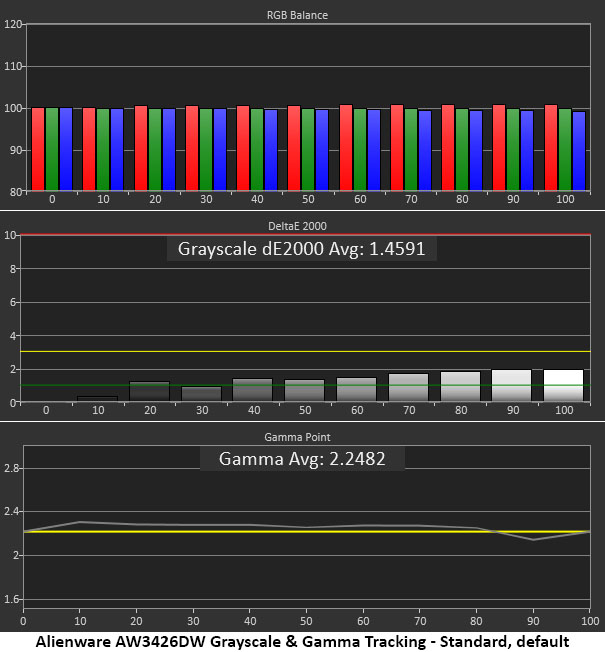Select the red bar at 70 in RGB Balance
This screenshot has width=605, height=652.
click(x=397, y=148)
